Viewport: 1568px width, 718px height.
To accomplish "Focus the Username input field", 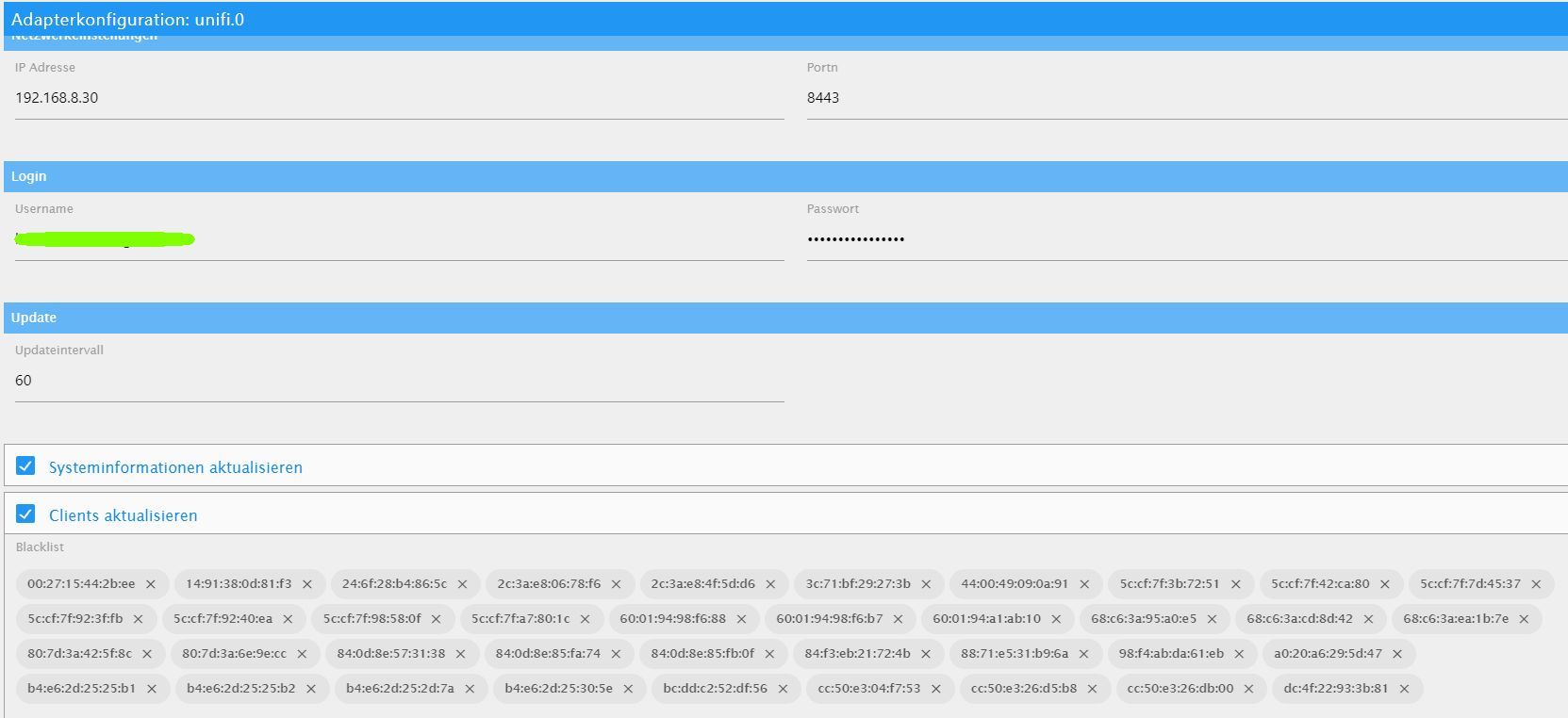I will coord(400,239).
